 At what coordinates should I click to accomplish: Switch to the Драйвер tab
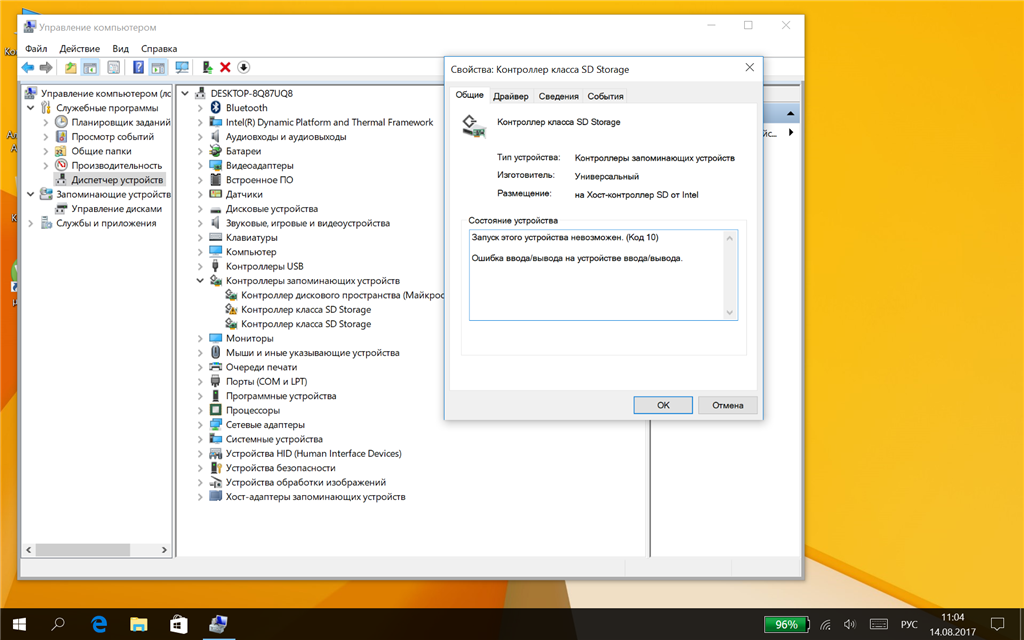pos(511,96)
